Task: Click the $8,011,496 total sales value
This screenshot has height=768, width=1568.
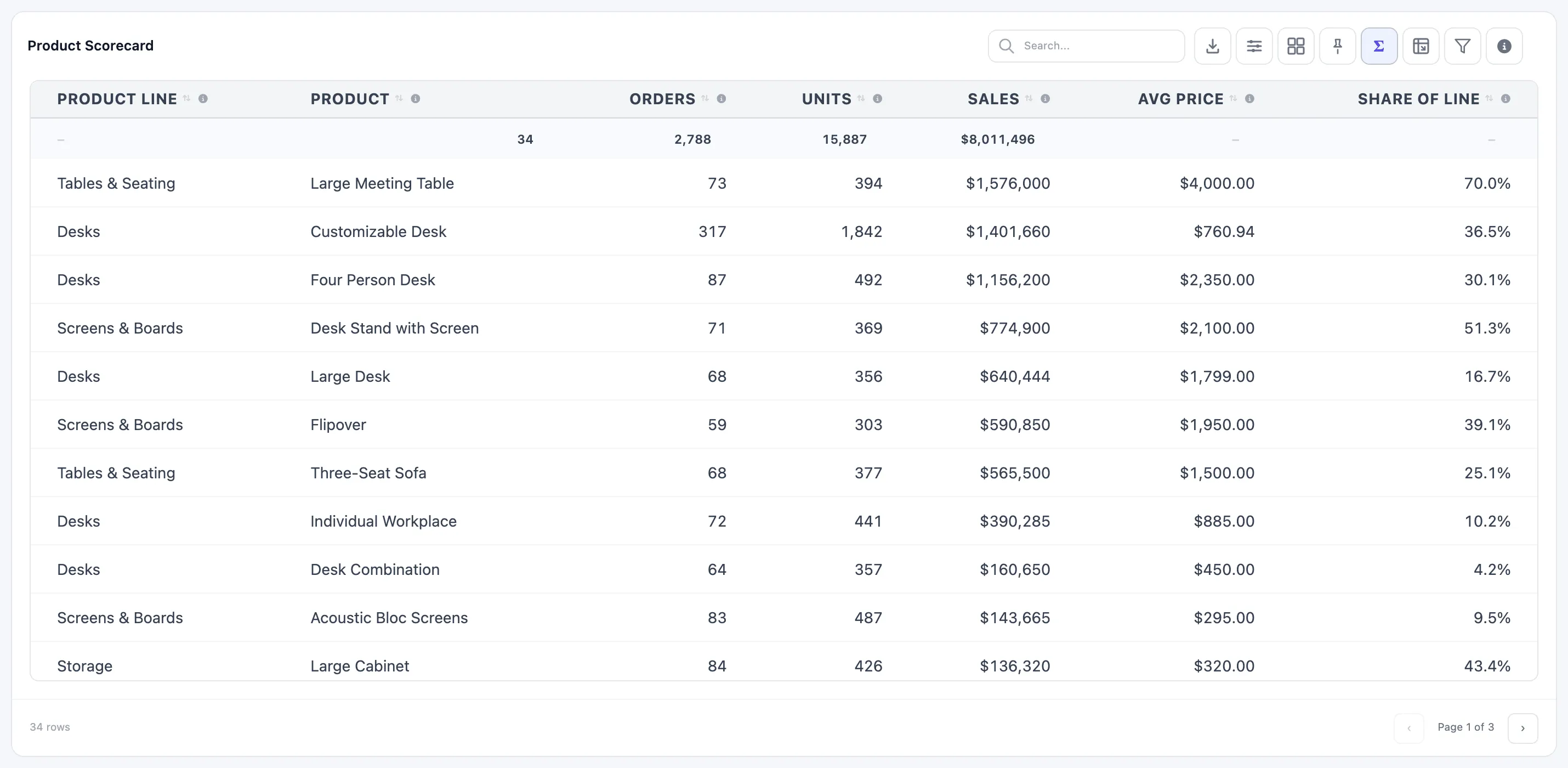Action: tap(998, 139)
